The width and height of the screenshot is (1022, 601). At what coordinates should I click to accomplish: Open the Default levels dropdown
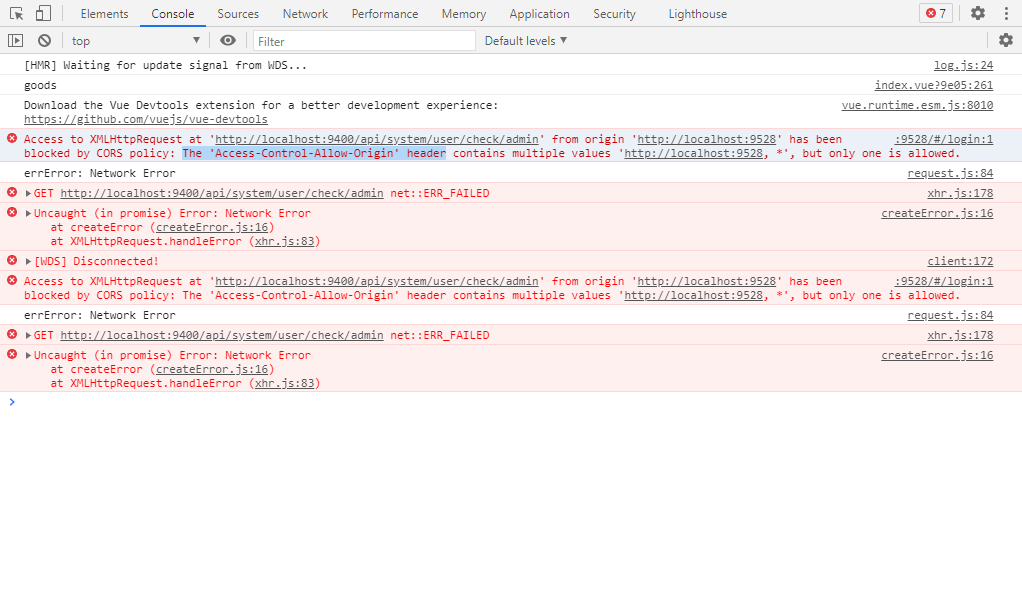525,40
